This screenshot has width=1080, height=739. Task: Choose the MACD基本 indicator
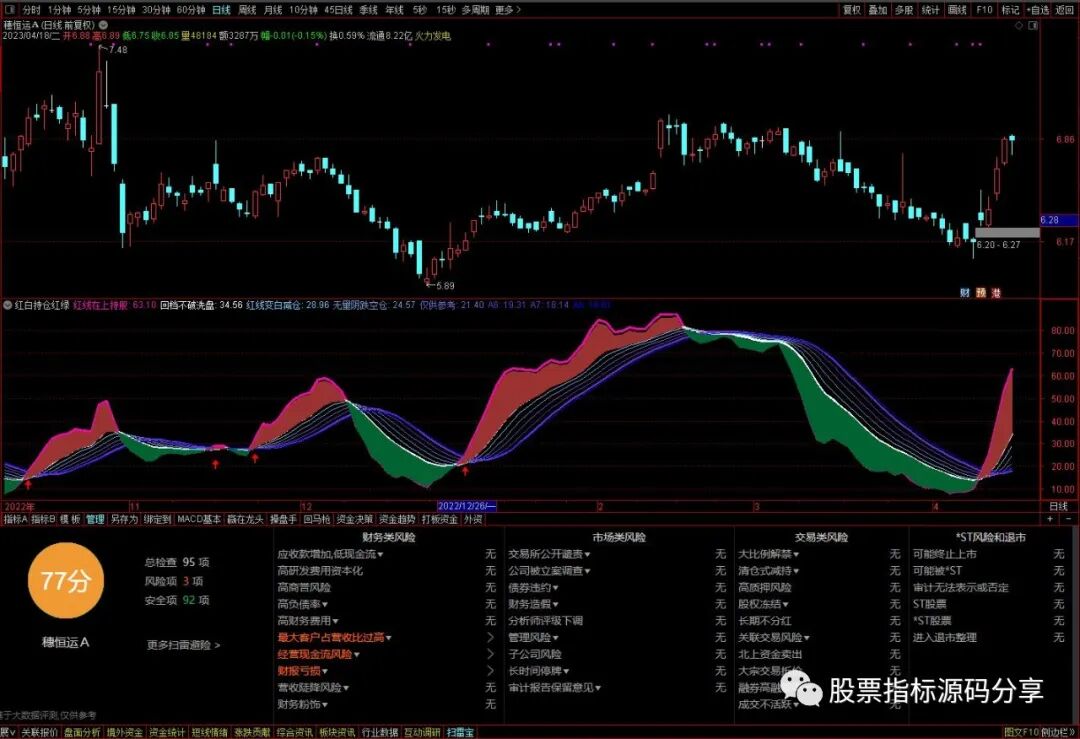pos(199,519)
